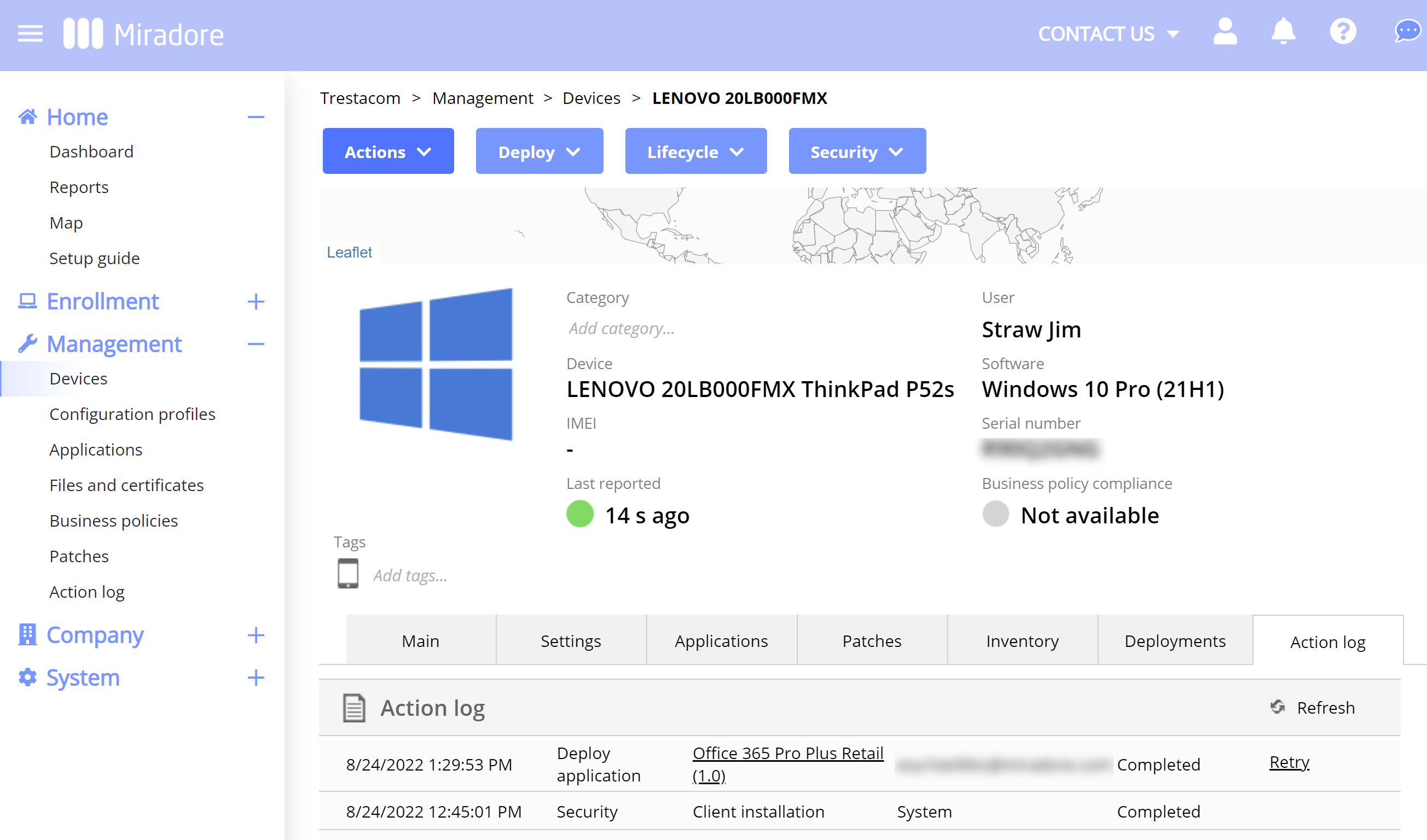The height and width of the screenshot is (840, 1427).
Task: Open the Lifecycle dropdown button
Action: coord(695,151)
